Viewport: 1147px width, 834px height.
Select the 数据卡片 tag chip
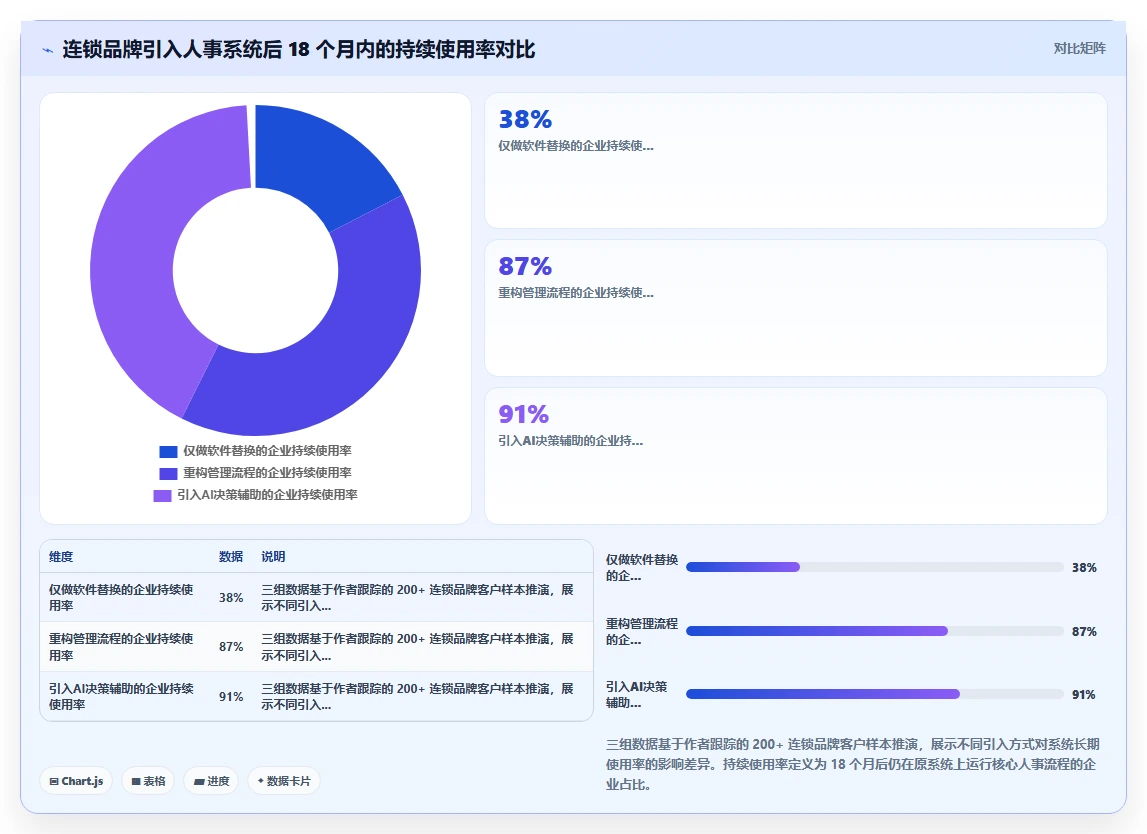(284, 781)
